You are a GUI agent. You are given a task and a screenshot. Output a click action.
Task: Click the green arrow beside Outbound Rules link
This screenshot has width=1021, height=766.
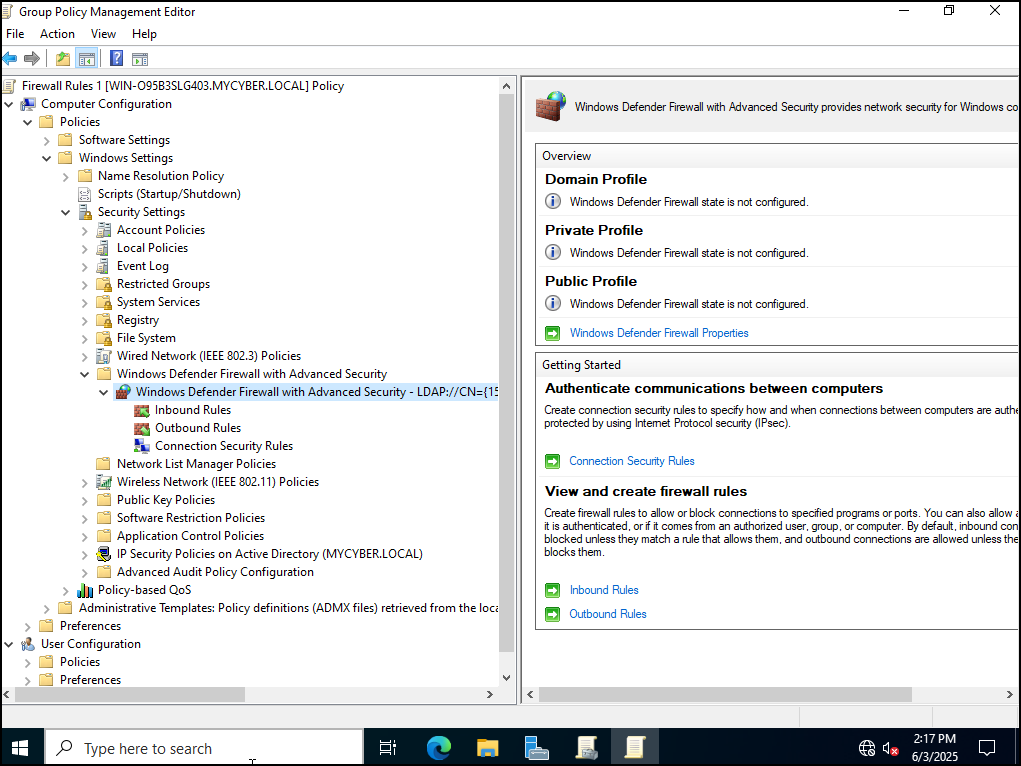coord(552,614)
